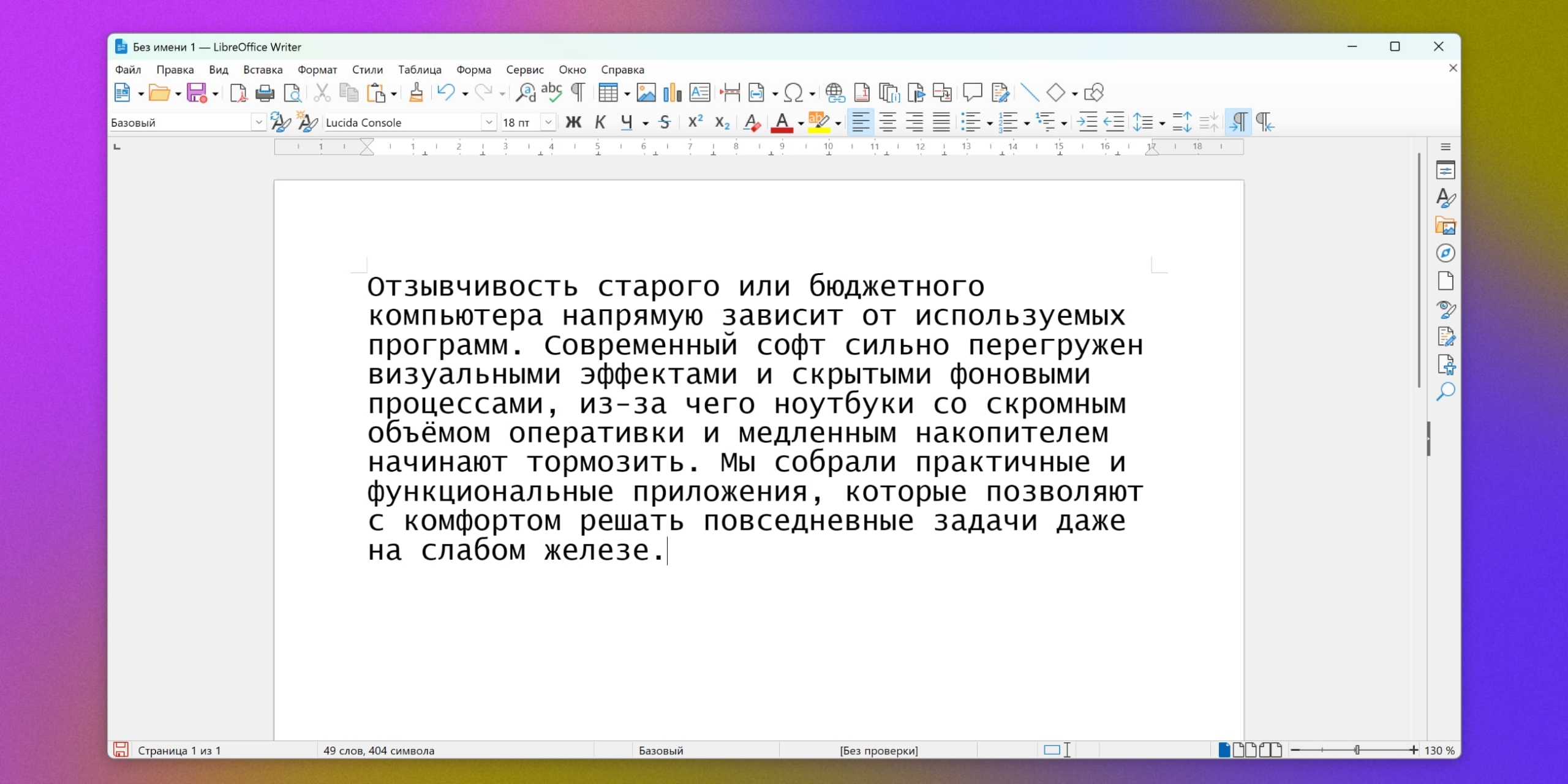The image size is (1568, 784).
Task: Click the Cut scissors icon
Action: 322,93
